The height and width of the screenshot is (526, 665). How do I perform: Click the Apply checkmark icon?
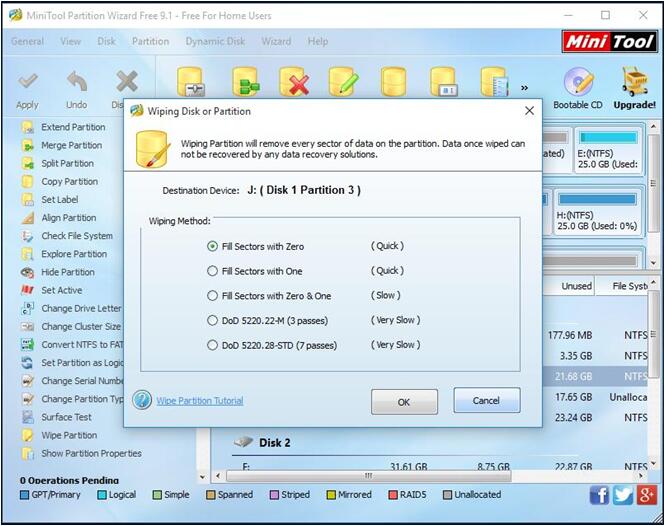(27, 81)
